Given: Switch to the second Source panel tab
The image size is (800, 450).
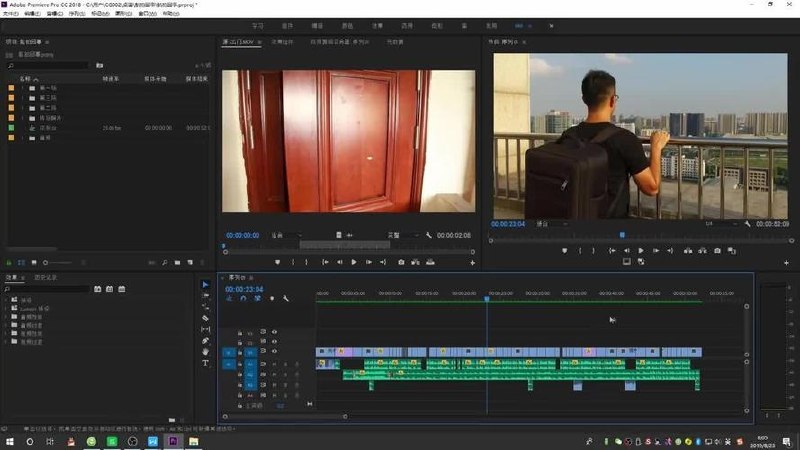Looking at the screenshot, I should coord(282,42).
